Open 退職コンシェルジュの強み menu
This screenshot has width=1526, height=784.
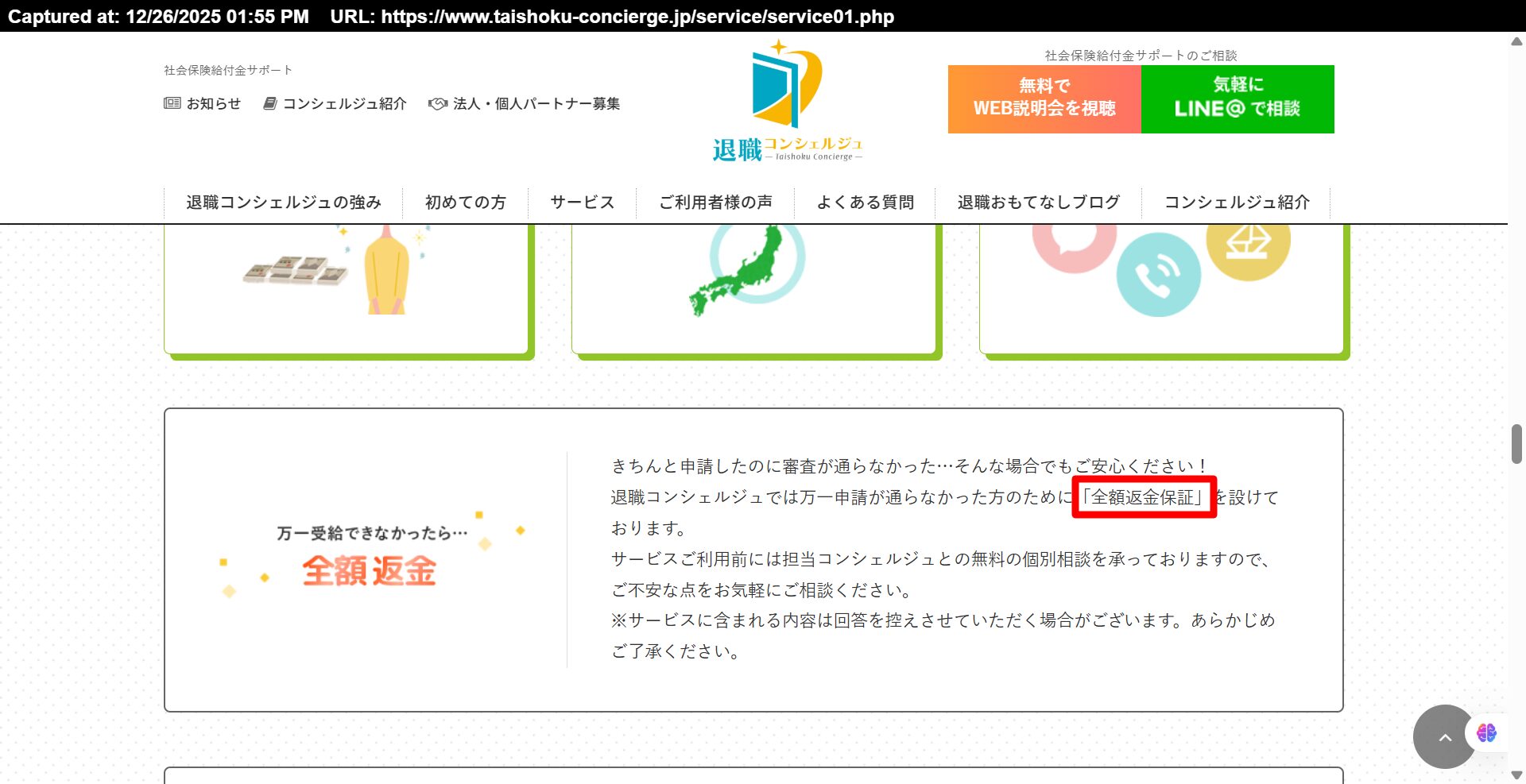tap(284, 203)
